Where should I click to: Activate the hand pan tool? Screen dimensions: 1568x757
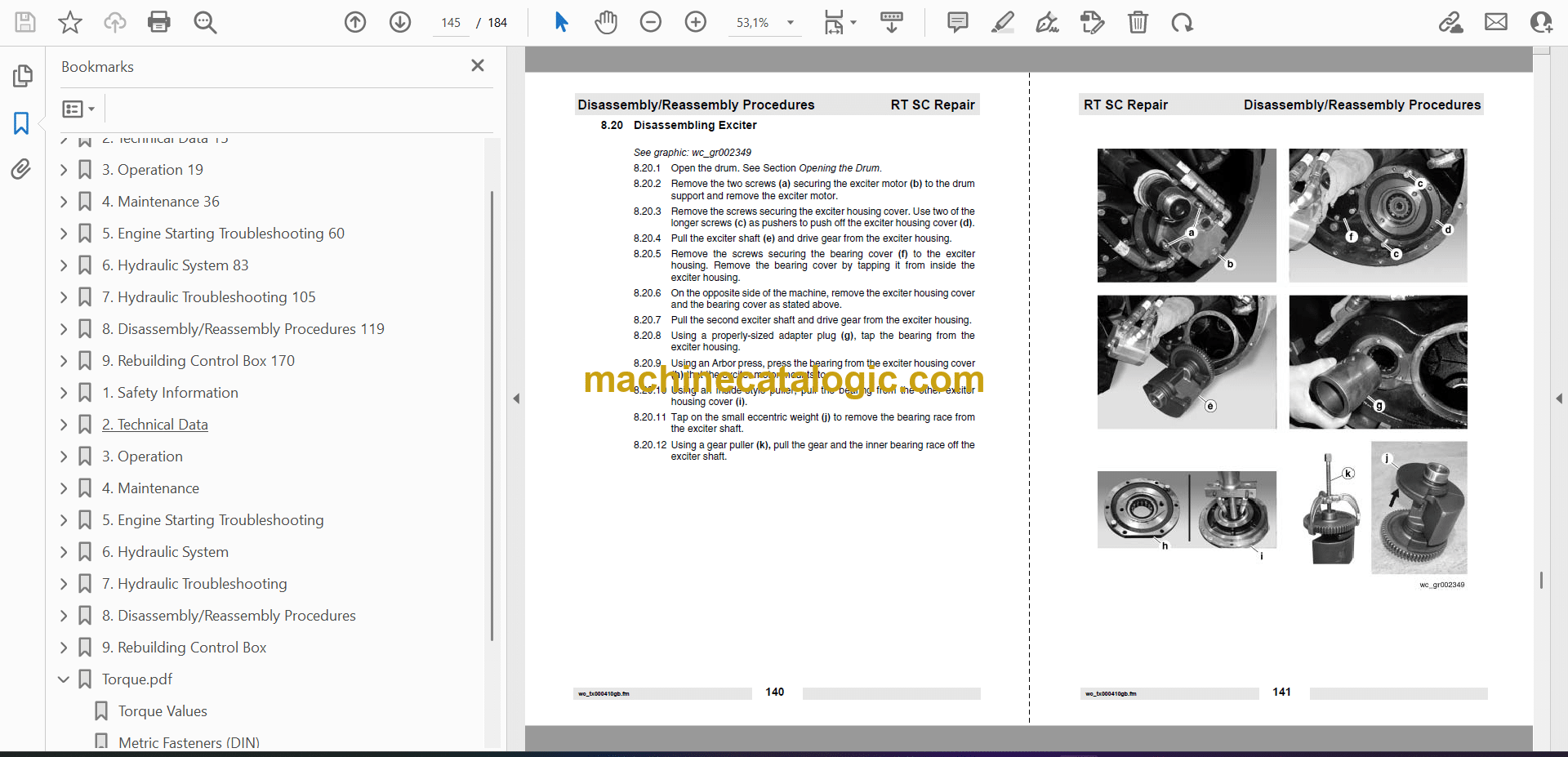tap(606, 22)
